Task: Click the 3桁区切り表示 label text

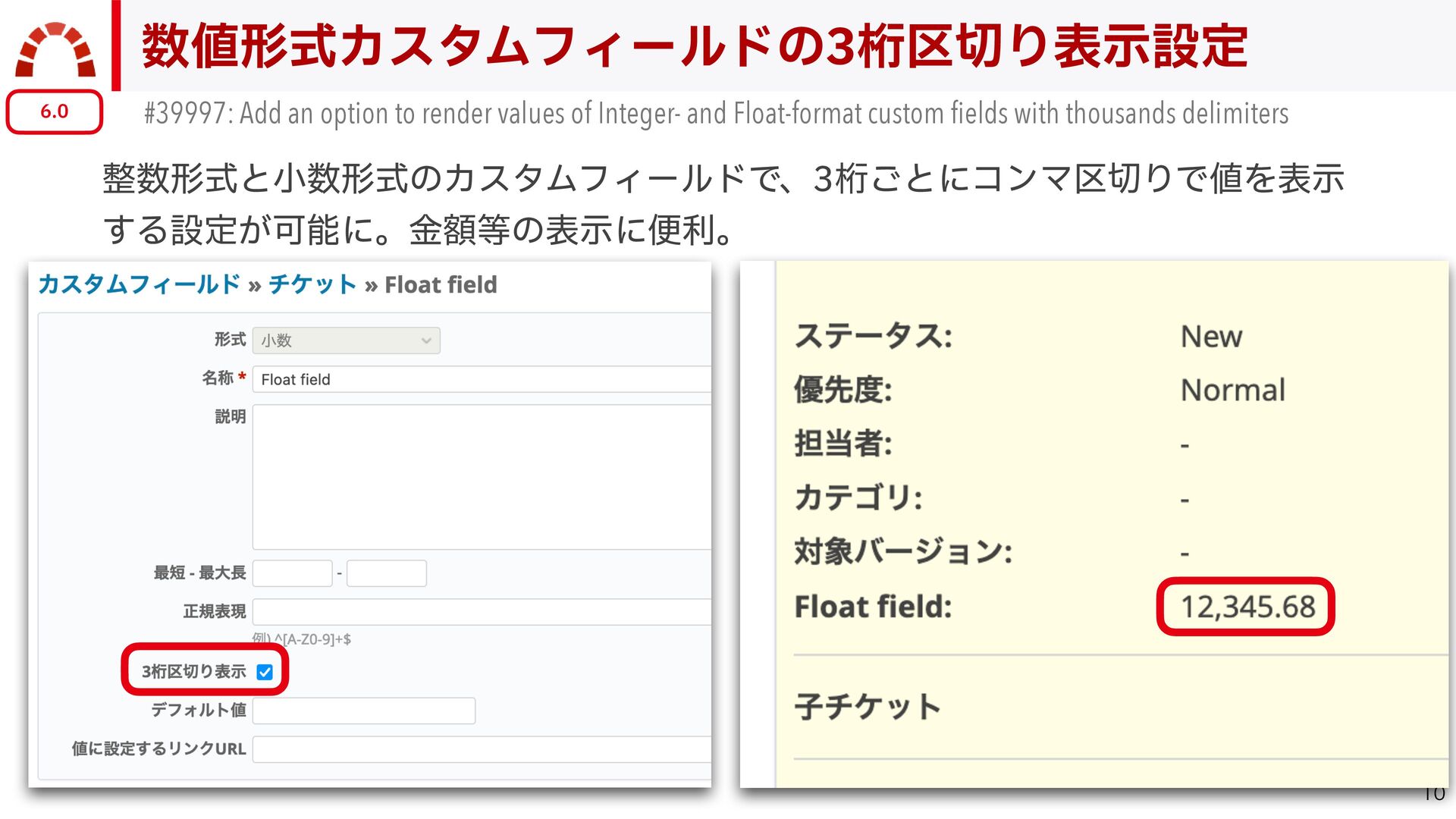Action: tap(194, 672)
